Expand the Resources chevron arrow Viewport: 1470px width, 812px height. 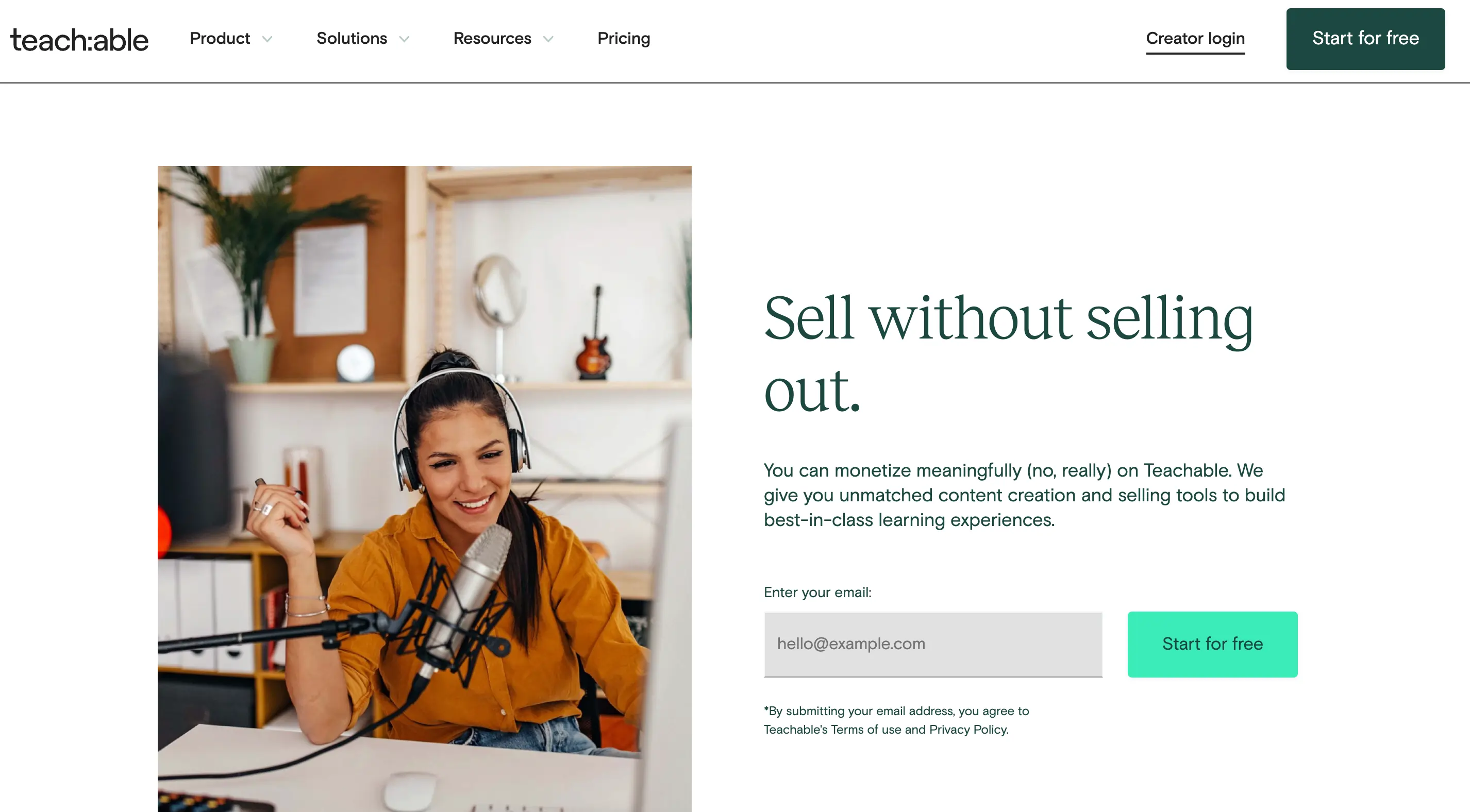548,39
